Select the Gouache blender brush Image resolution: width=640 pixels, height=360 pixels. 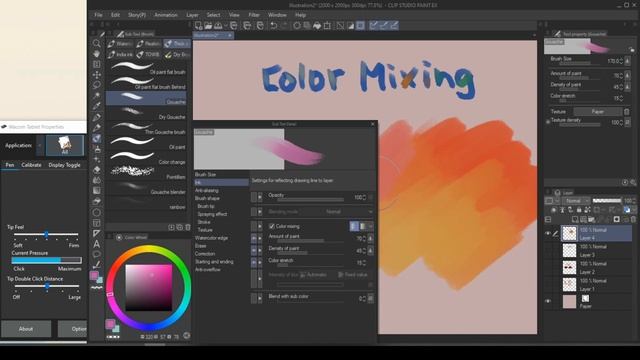(147, 188)
